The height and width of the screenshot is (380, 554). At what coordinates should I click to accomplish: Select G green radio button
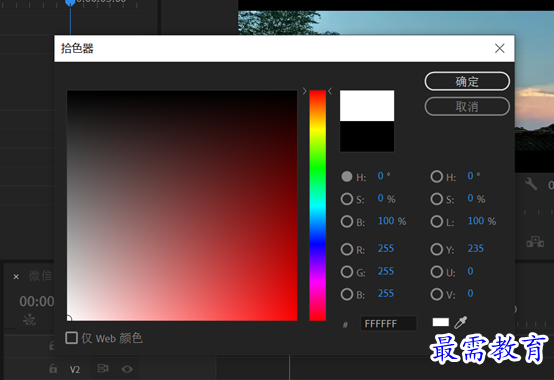(347, 272)
